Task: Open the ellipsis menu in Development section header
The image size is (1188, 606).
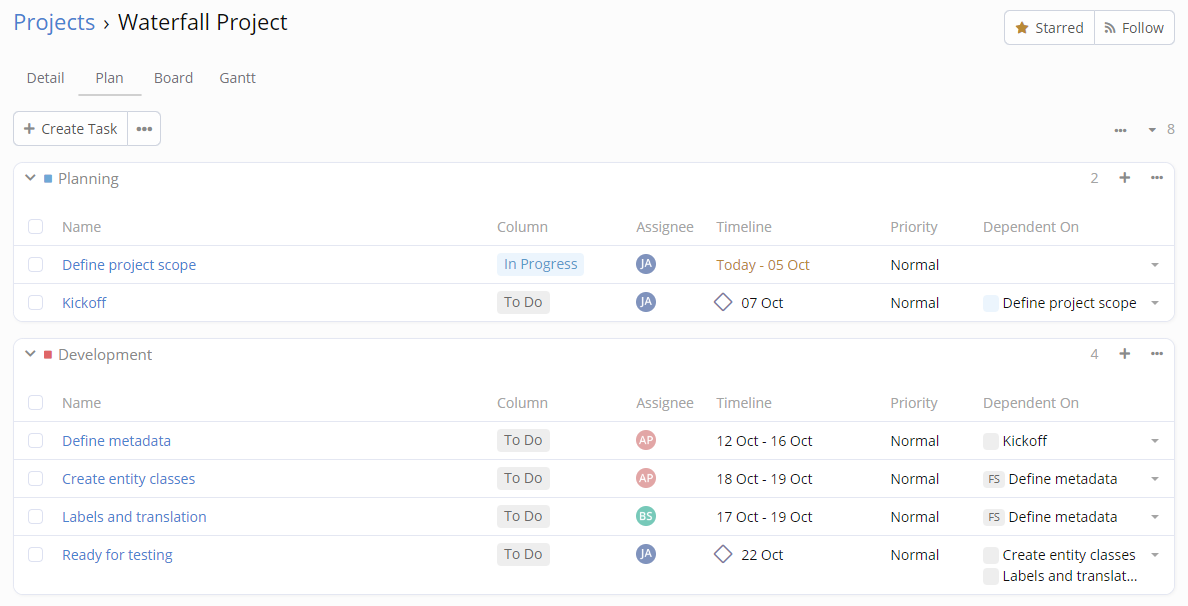Action: click(1157, 354)
